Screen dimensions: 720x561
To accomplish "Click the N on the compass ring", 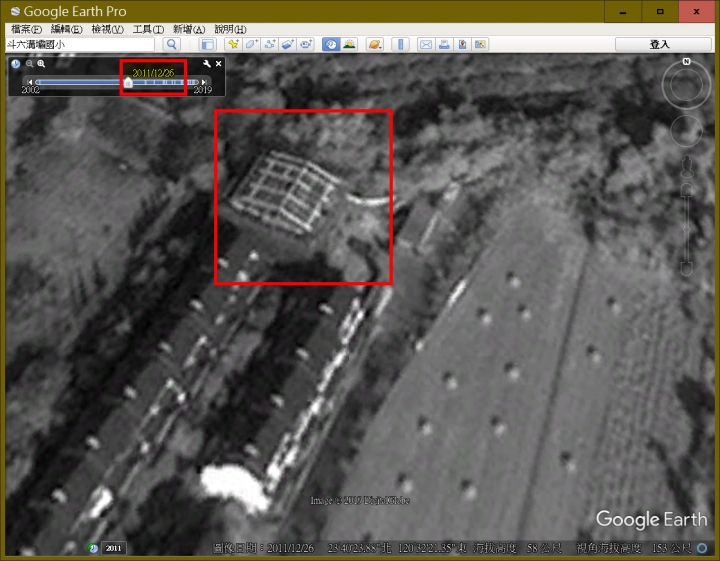I will click(686, 62).
